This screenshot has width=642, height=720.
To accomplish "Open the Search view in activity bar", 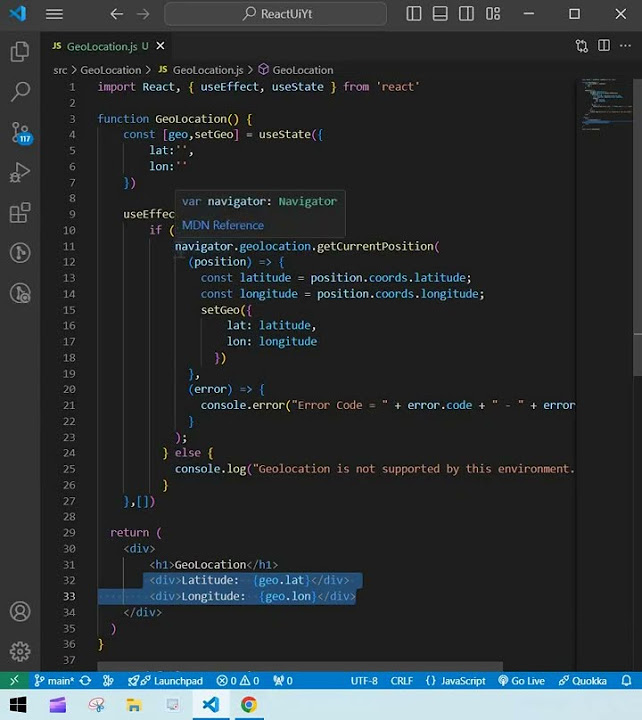I will (x=20, y=91).
